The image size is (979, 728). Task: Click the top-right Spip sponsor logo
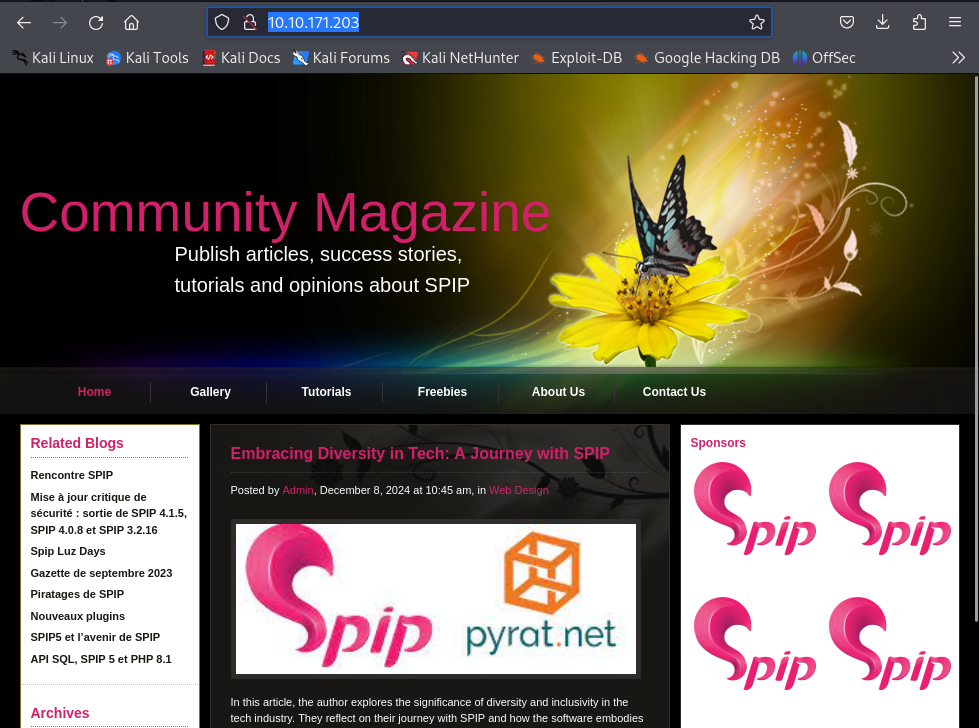click(x=890, y=509)
